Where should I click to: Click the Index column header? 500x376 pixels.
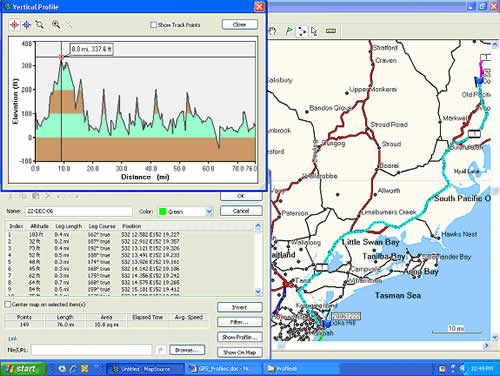point(16,226)
